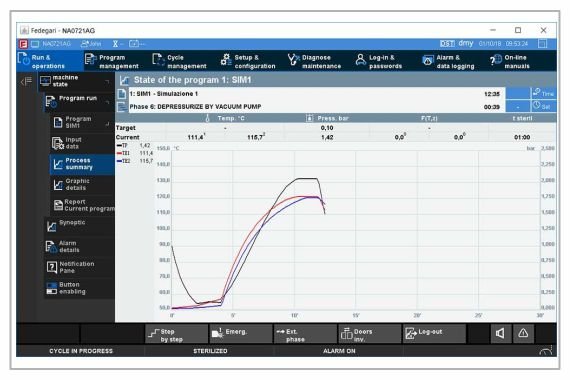
Task: Collapse the Program run tree node
Action: [108, 102]
